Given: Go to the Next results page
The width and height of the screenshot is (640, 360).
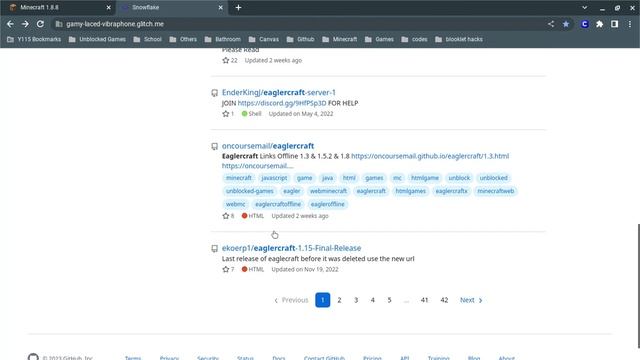Looking at the screenshot, I should coord(471,300).
